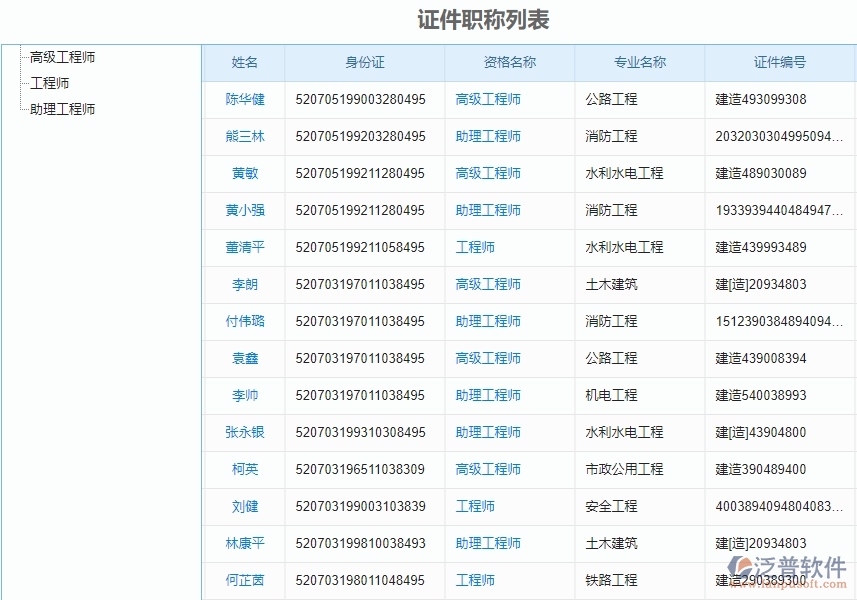Open 熊三林's personnel record

[x=243, y=136]
